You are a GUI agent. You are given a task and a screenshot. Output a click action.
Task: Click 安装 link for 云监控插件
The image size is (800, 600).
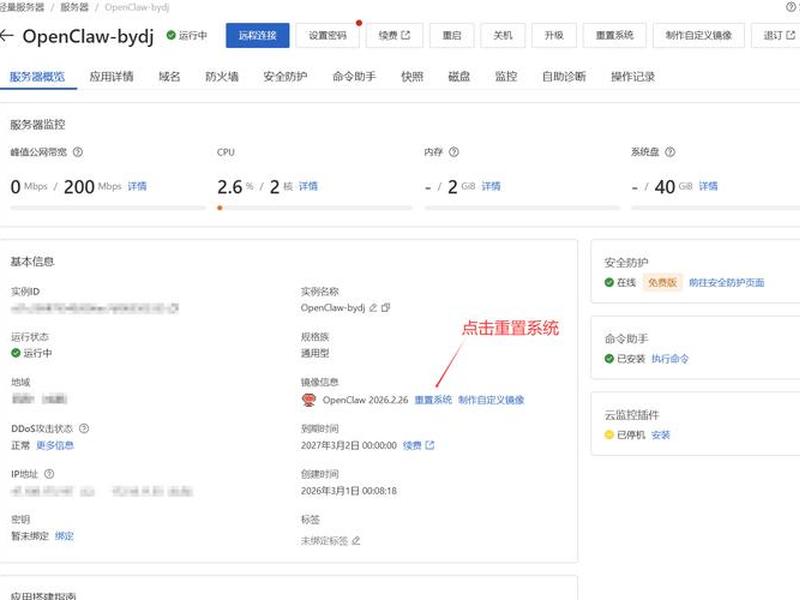click(x=661, y=435)
